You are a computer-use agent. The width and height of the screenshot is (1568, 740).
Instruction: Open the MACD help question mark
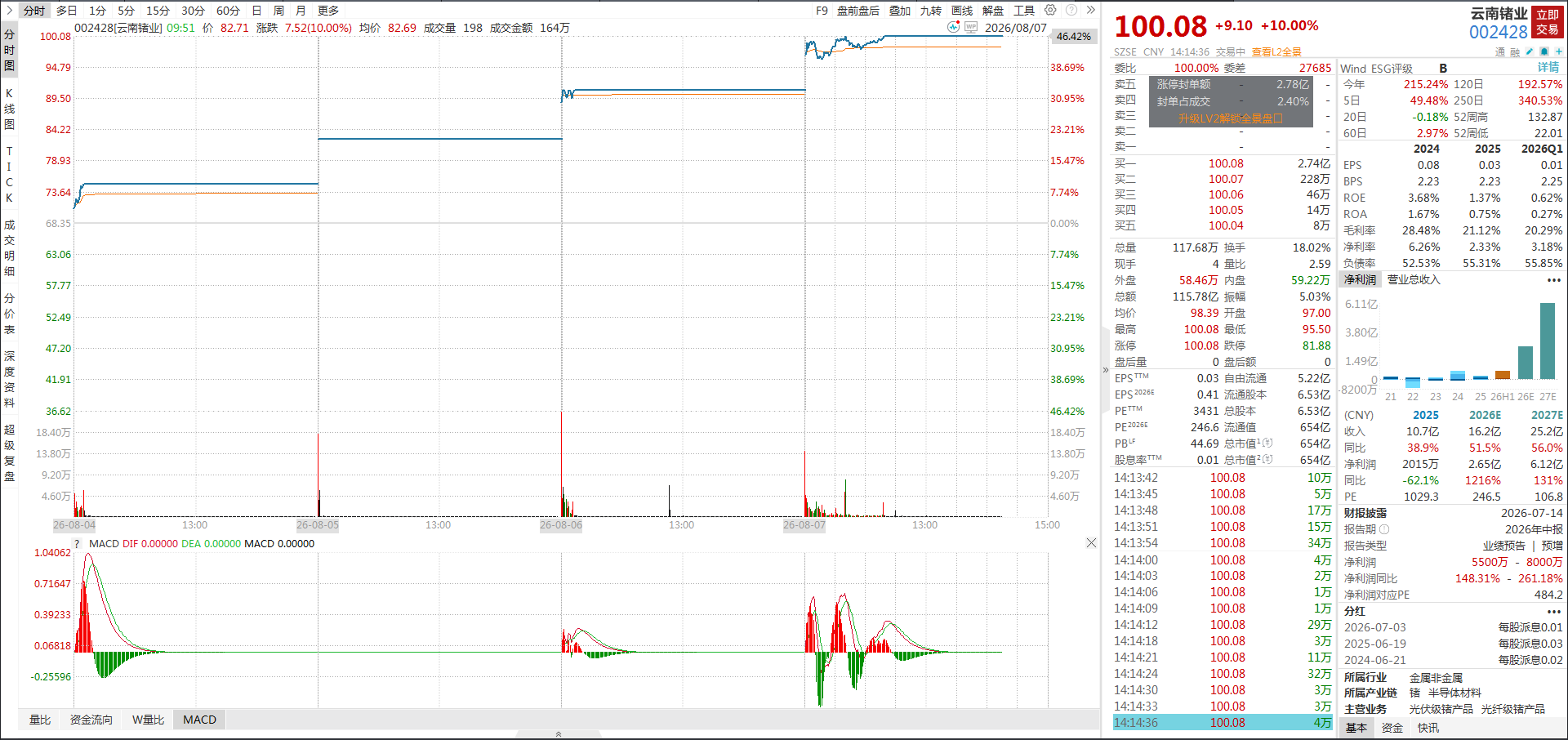pos(78,543)
